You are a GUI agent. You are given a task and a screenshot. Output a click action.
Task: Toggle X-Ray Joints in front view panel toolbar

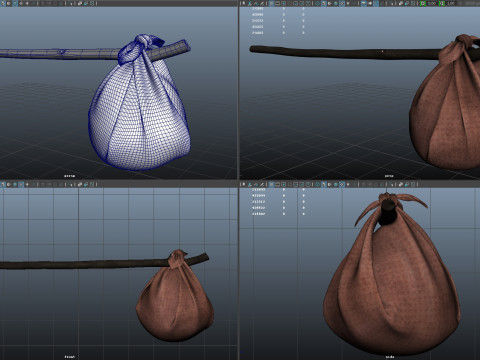point(92,184)
